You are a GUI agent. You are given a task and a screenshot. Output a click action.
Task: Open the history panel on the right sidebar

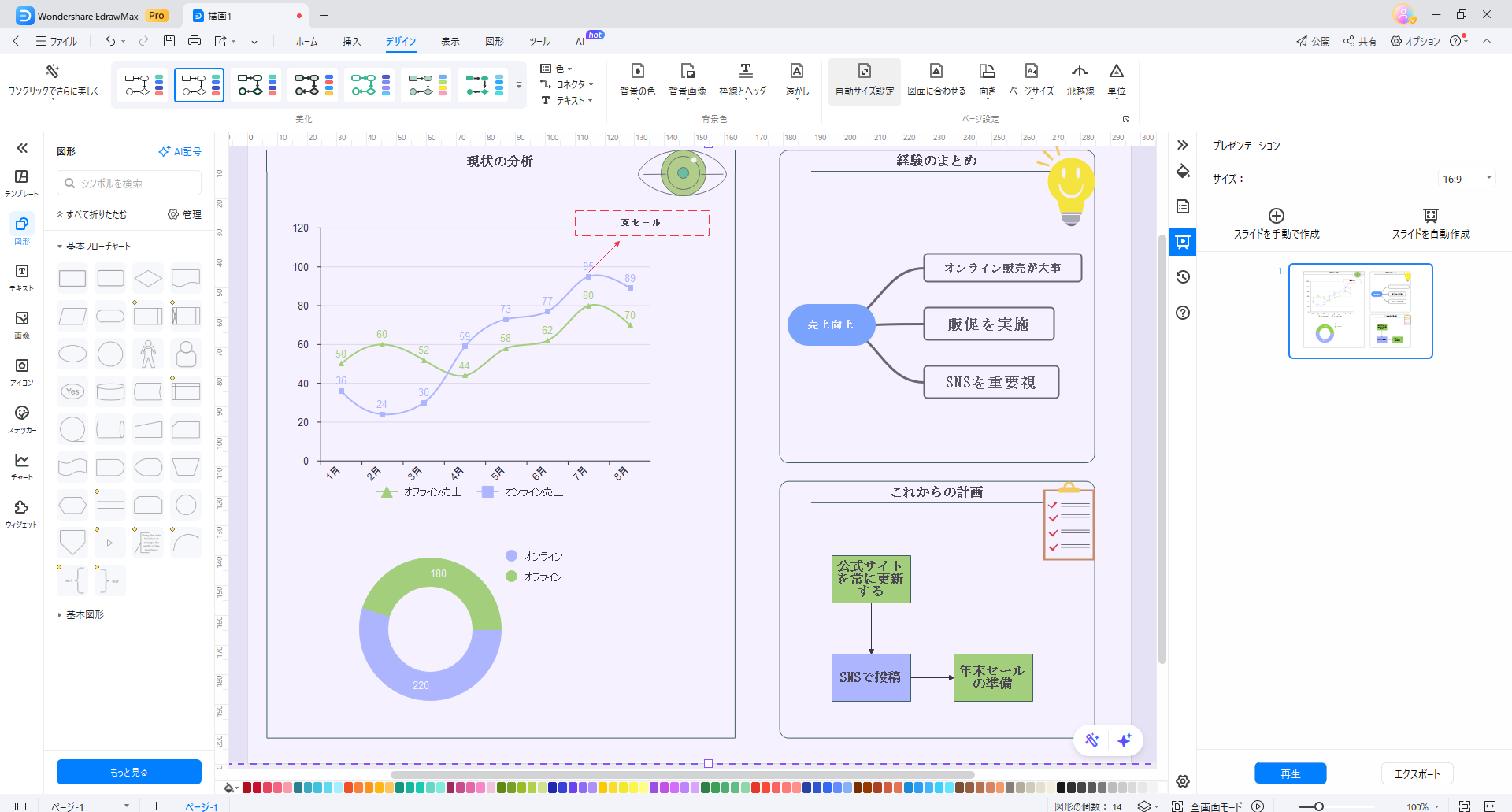pyautogui.click(x=1182, y=277)
